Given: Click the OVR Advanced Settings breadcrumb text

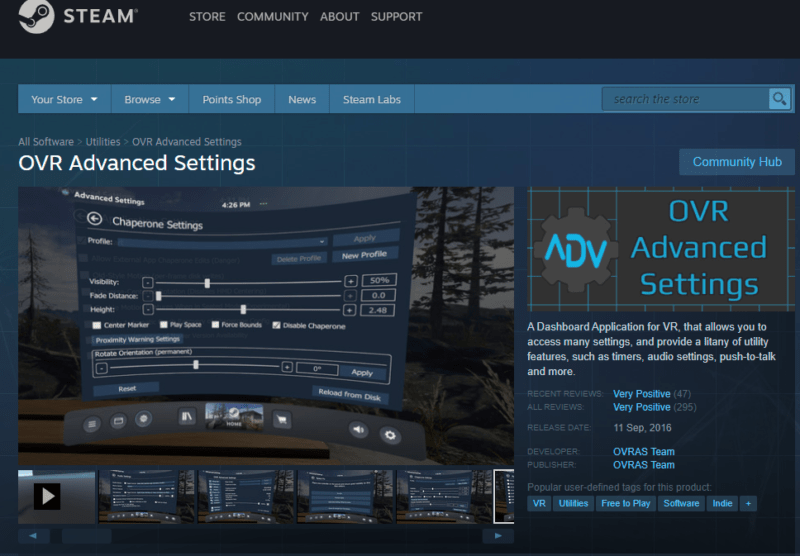Looking at the screenshot, I should coord(187,142).
